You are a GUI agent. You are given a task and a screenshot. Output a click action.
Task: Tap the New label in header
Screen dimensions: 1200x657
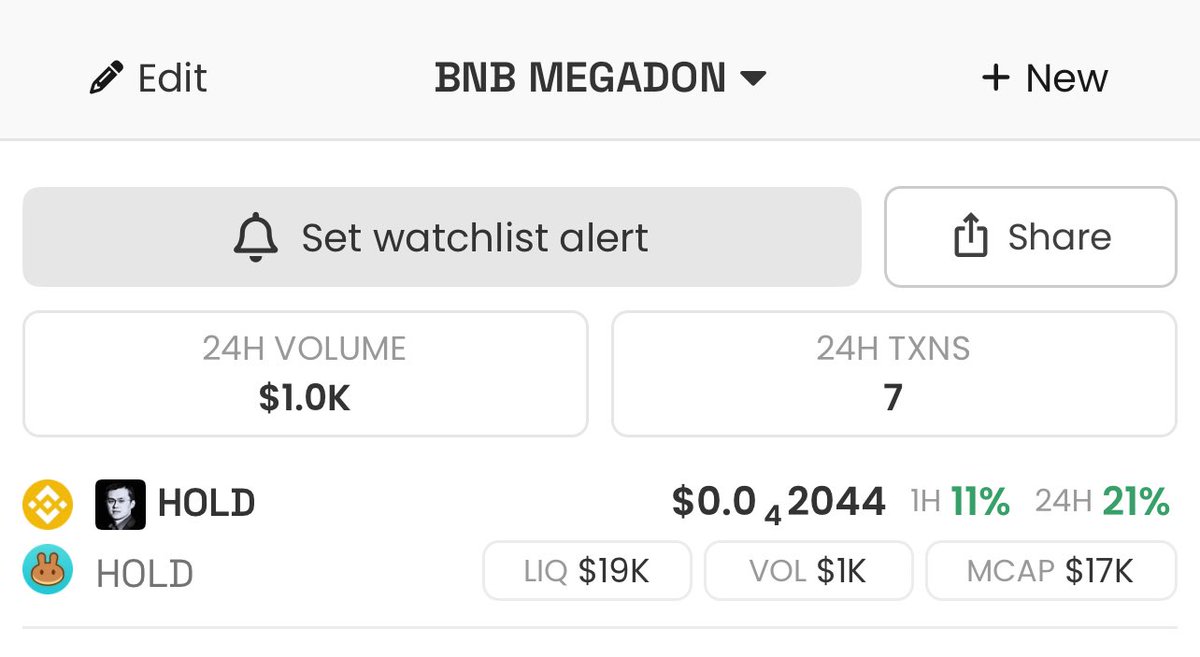(1067, 77)
